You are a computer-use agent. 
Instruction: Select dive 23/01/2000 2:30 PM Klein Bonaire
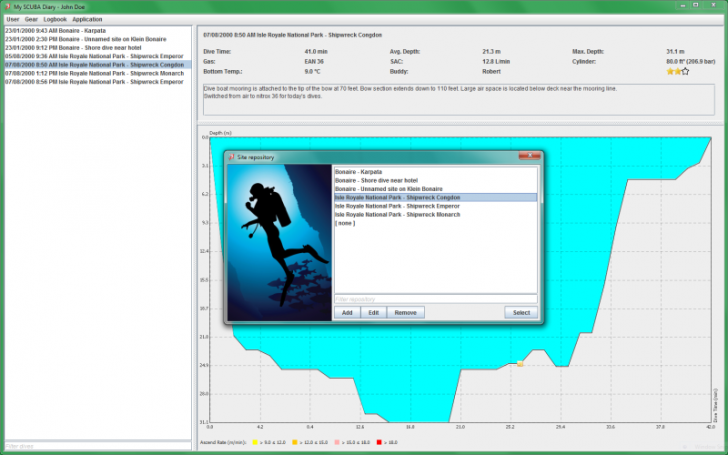click(x=98, y=39)
